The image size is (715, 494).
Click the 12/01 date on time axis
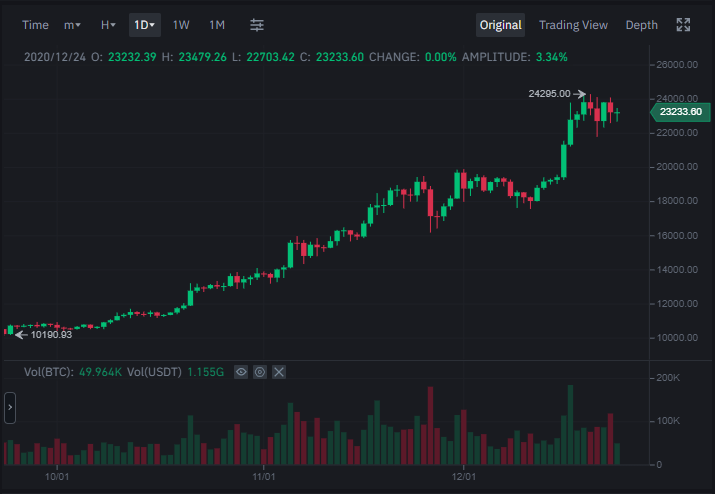(464, 477)
